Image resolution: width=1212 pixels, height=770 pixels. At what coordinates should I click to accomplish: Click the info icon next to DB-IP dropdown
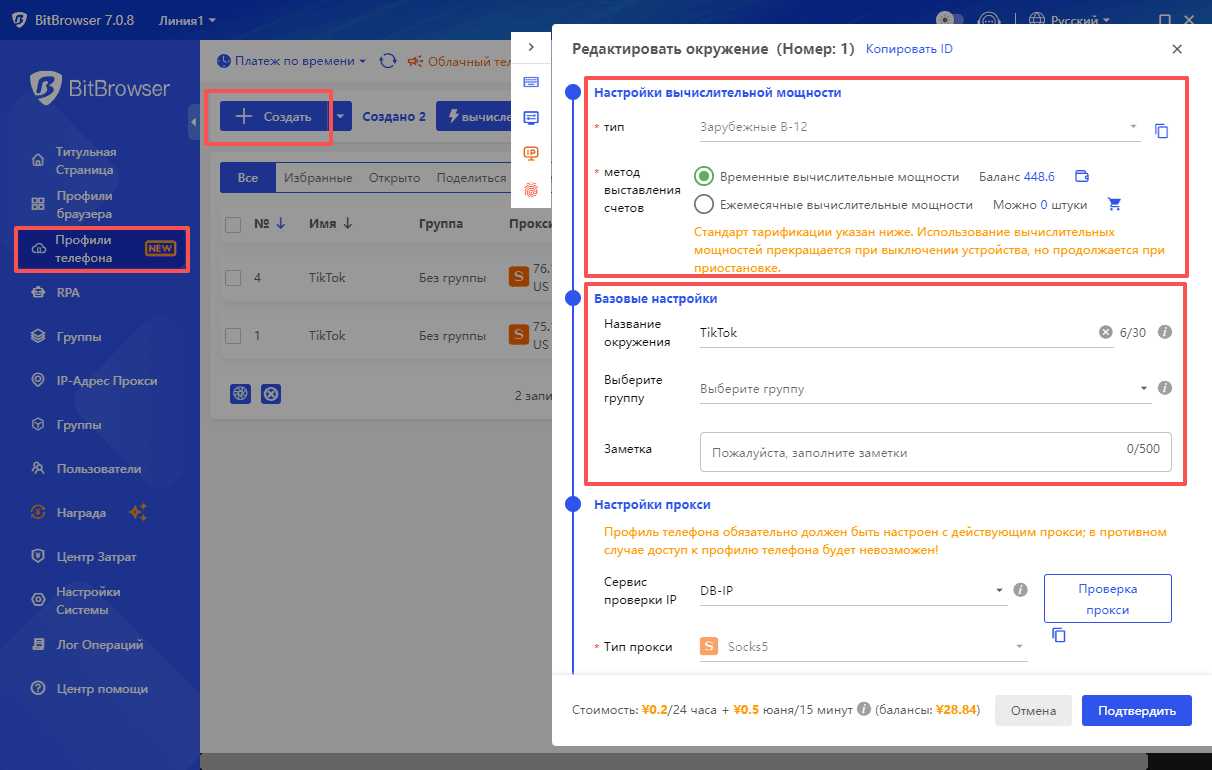coord(1020,590)
